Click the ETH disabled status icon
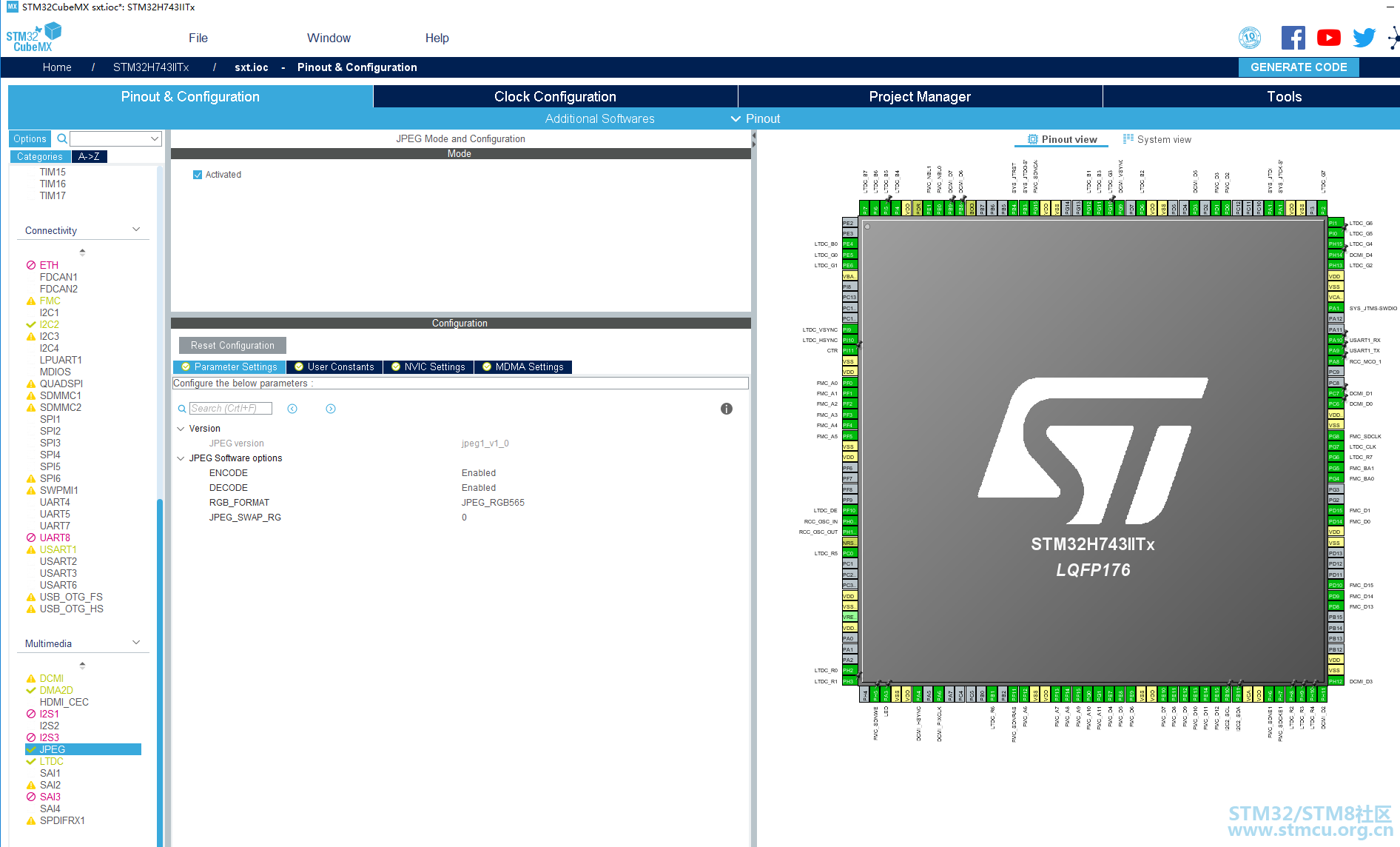 pos(31,265)
